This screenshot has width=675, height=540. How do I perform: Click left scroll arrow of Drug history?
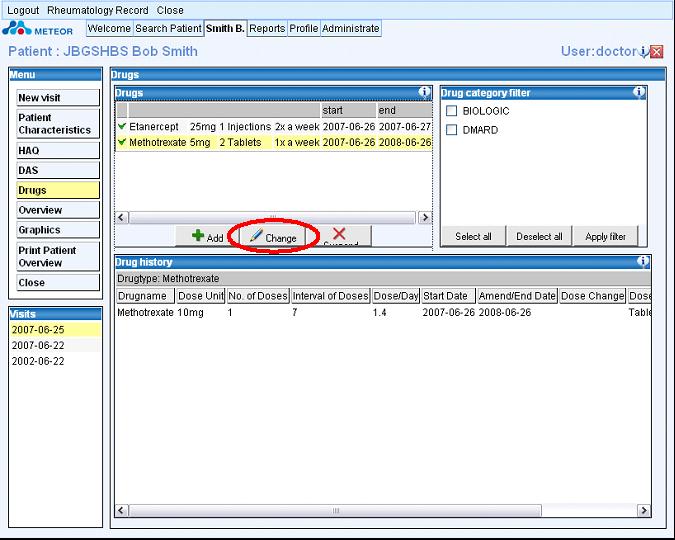coord(121,510)
